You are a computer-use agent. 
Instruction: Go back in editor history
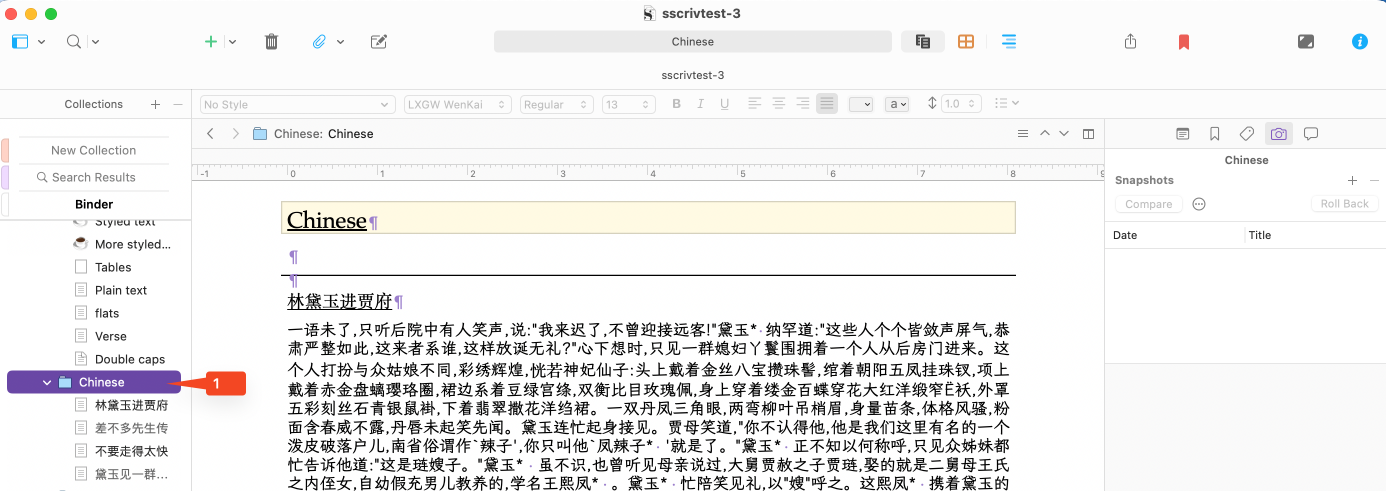[210, 133]
